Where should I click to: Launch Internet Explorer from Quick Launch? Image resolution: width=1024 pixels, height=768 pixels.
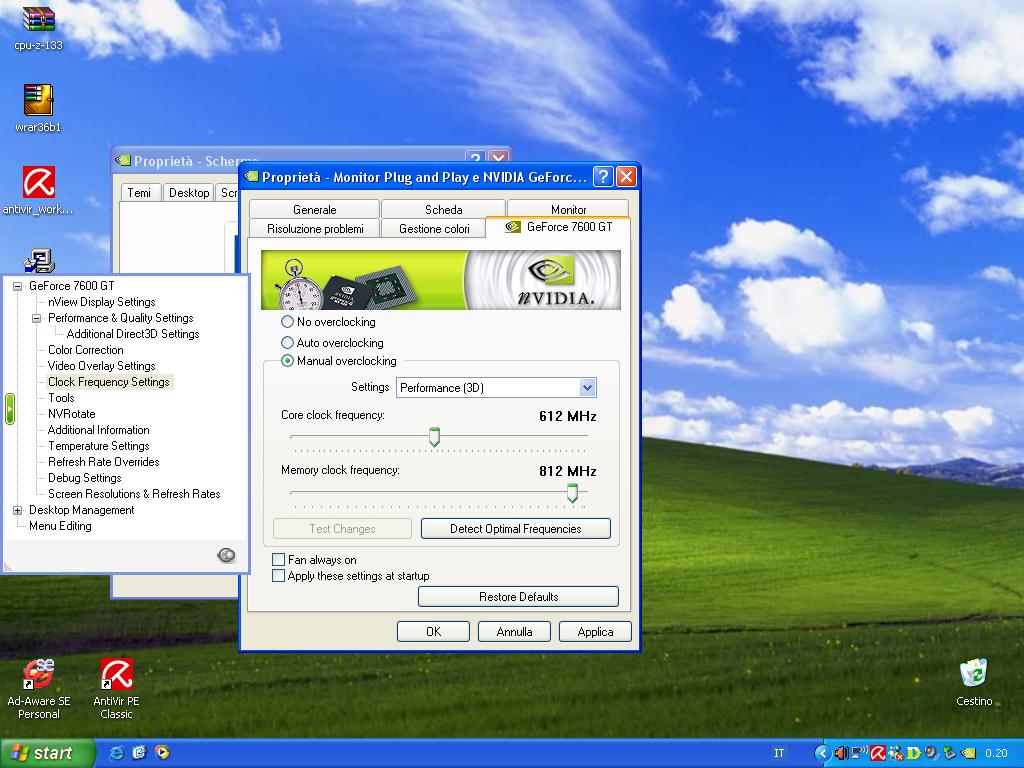pyautogui.click(x=116, y=753)
